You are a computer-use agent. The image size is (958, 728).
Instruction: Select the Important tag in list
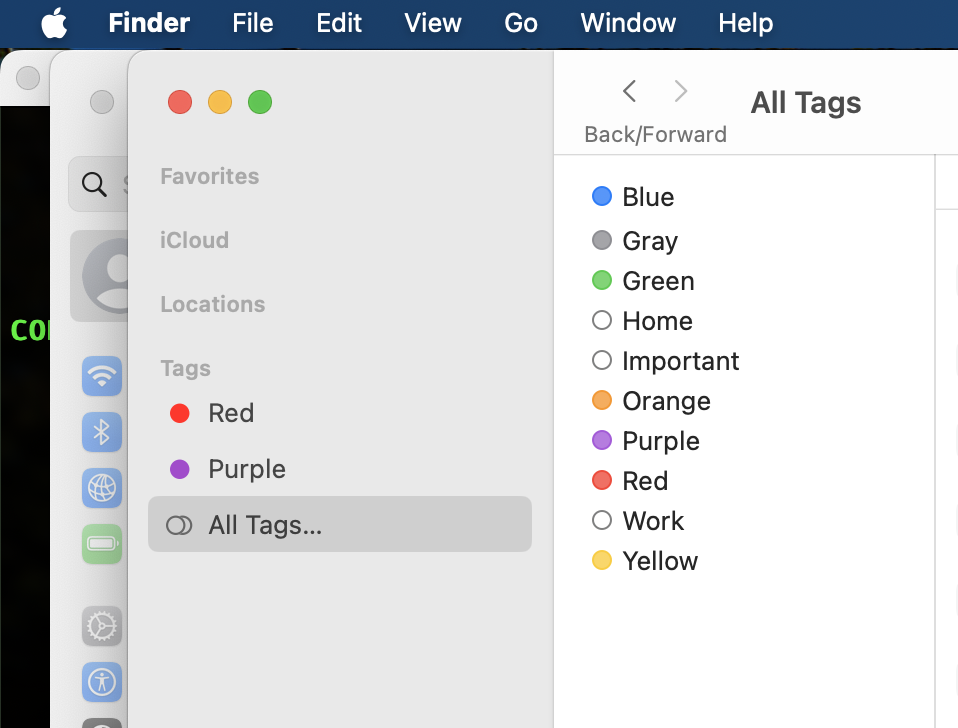click(680, 361)
